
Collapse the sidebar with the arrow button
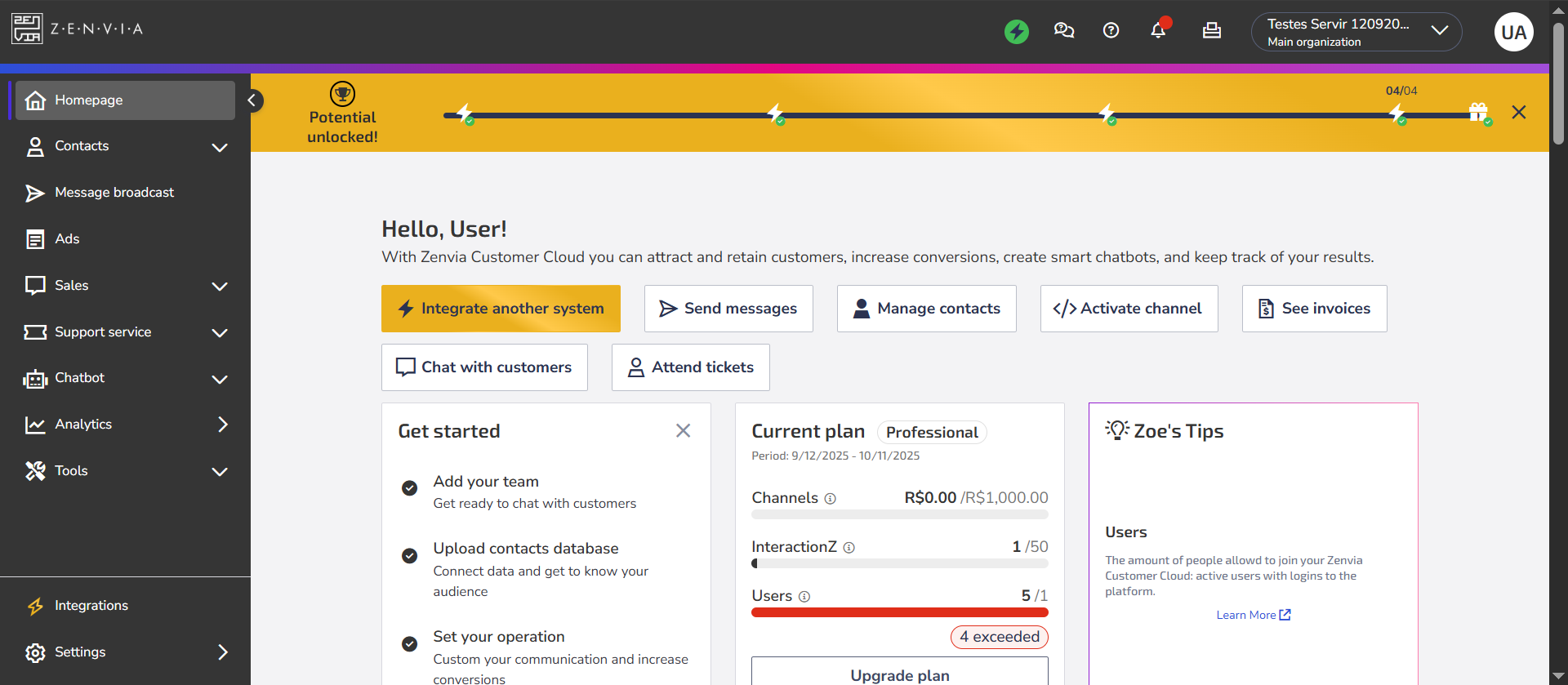pos(252,100)
